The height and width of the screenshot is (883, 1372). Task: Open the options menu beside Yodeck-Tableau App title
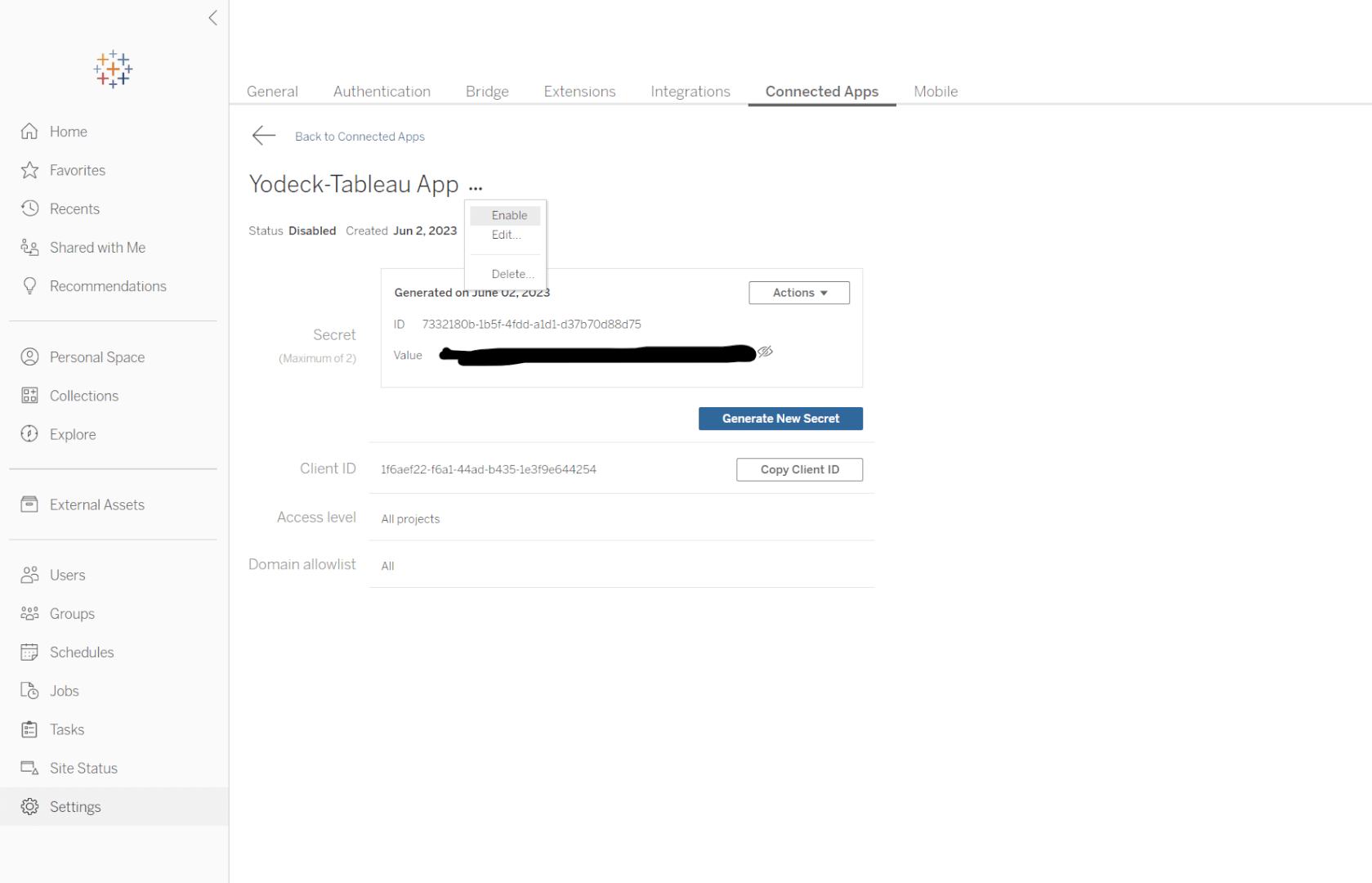pos(476,186)
